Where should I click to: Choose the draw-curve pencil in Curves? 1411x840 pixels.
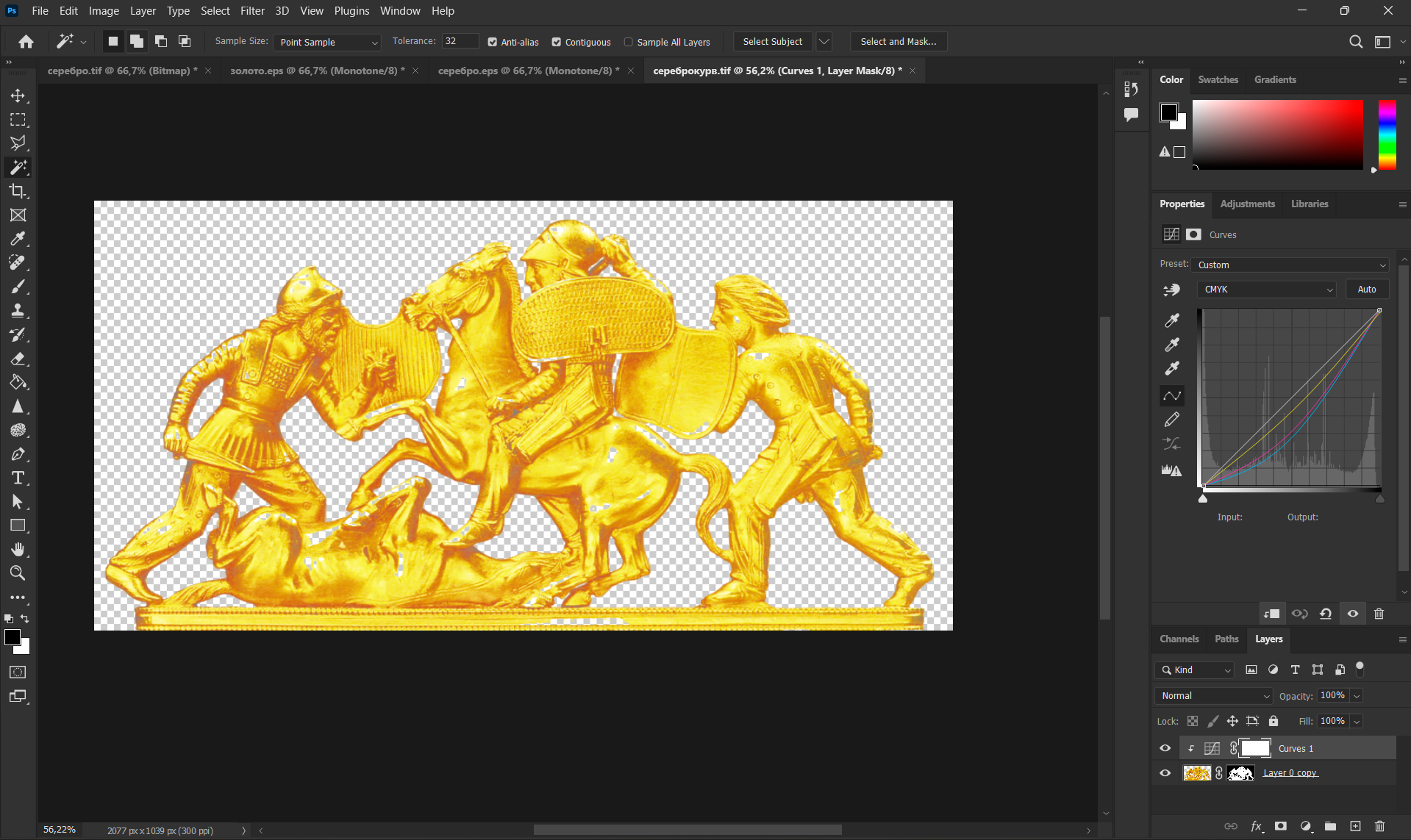(x=1171, y=420)
